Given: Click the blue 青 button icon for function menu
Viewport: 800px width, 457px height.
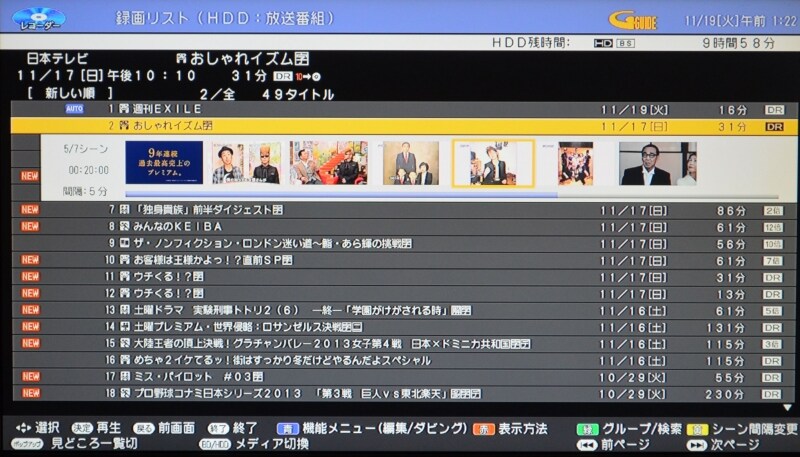Looking at the screenshot, I should coord(288,429).
